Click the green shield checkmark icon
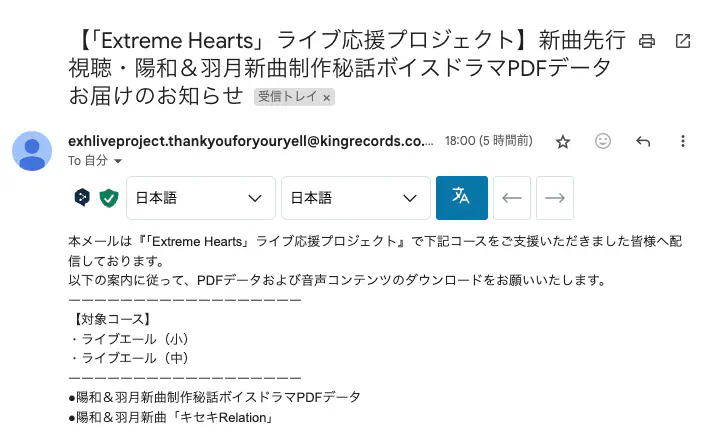This screenshot has height=442, width=710. coord(109,198)
